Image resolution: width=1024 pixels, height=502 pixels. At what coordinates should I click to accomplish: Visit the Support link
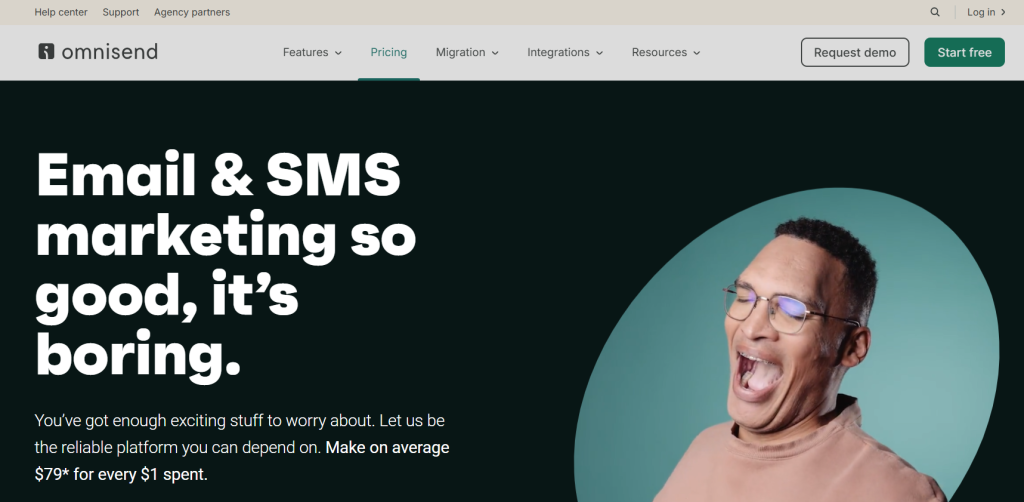[121, 12]
